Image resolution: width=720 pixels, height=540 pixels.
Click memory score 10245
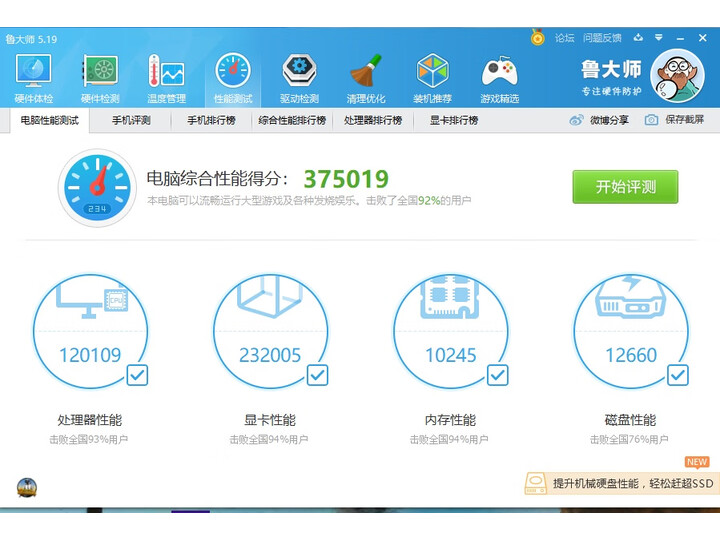[450, 355]
